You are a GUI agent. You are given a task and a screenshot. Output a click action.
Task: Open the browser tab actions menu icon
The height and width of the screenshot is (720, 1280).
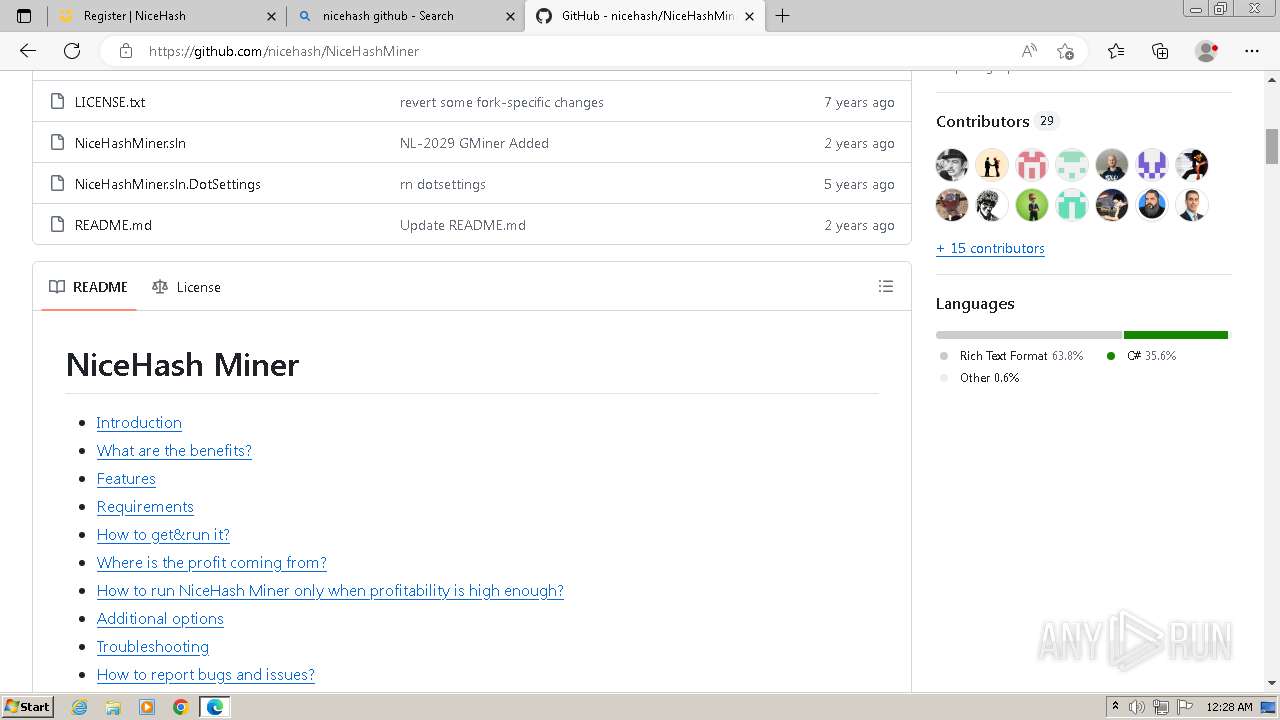coord(24,16)
